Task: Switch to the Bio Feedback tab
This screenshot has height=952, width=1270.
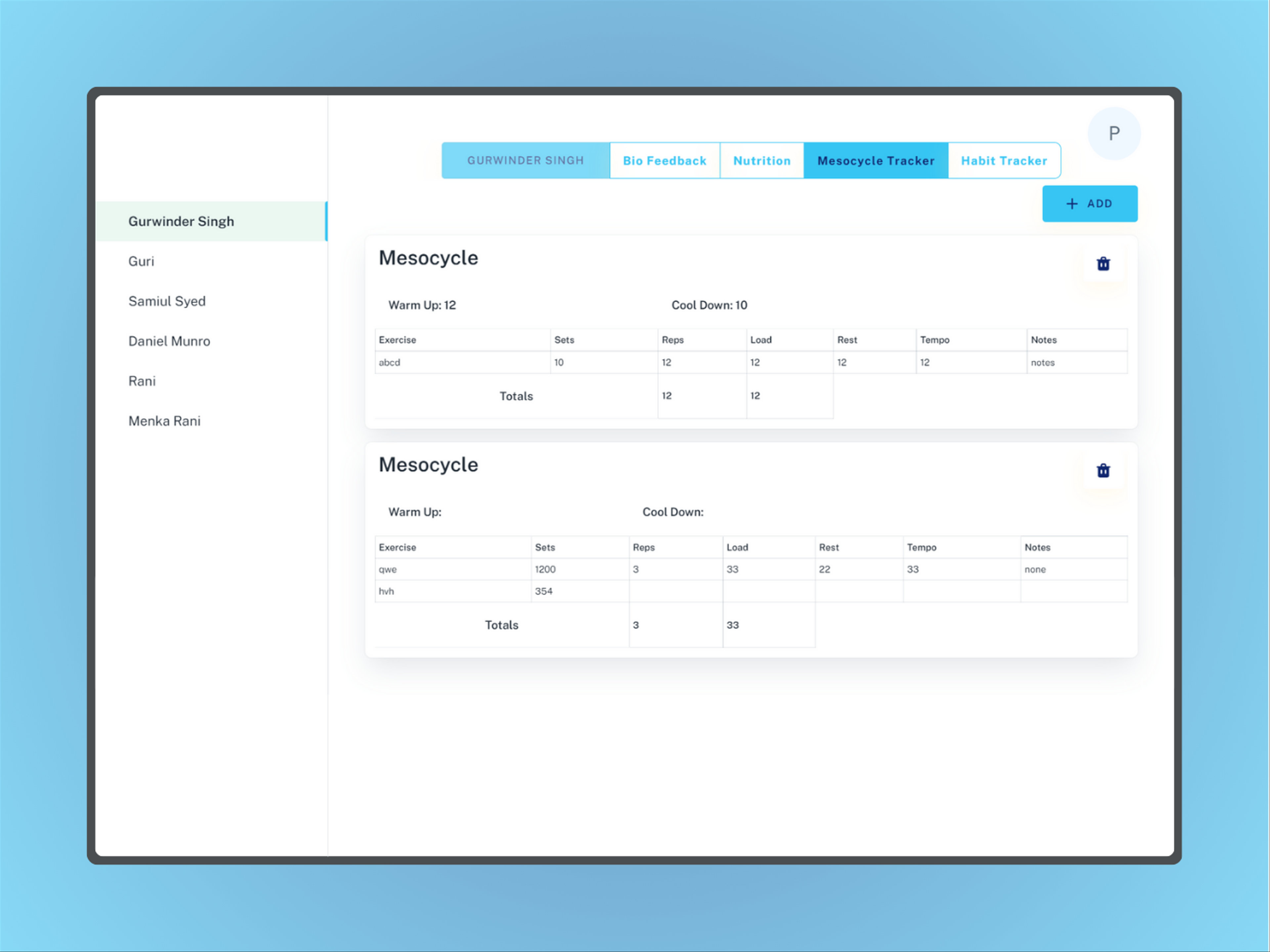Action: (664, 161)
